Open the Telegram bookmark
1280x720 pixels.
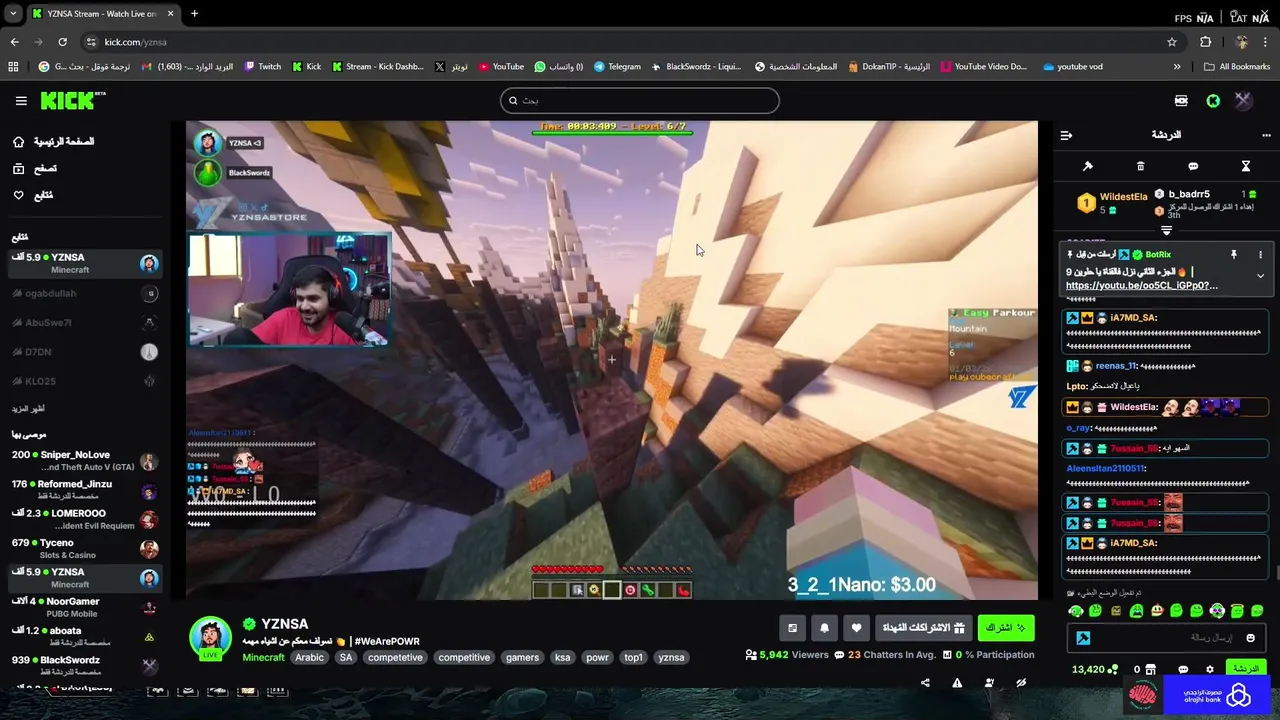pyautogui.click(x=617, y=67)
